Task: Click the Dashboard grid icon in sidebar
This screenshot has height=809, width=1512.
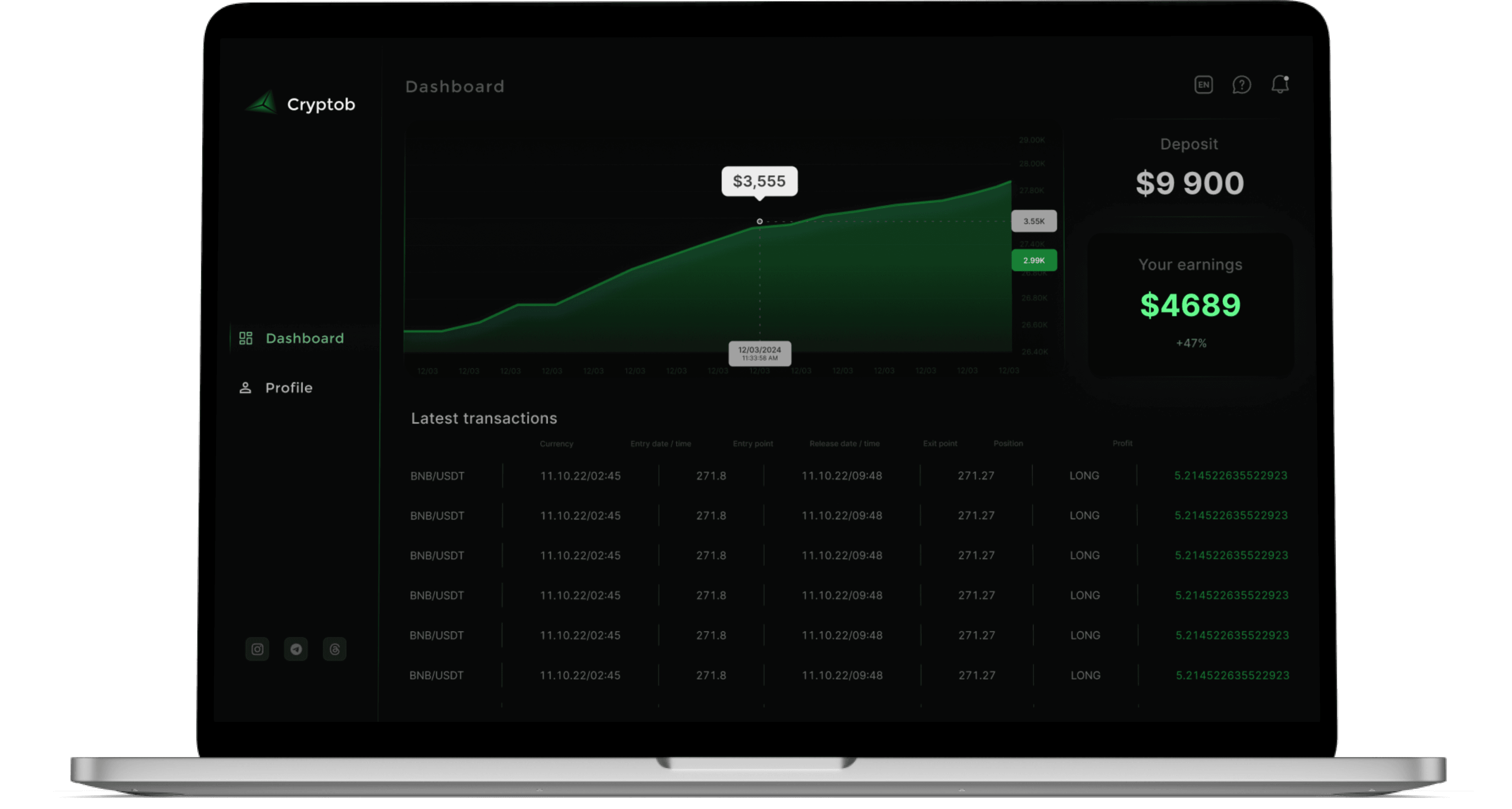Action: pos(245,338)
